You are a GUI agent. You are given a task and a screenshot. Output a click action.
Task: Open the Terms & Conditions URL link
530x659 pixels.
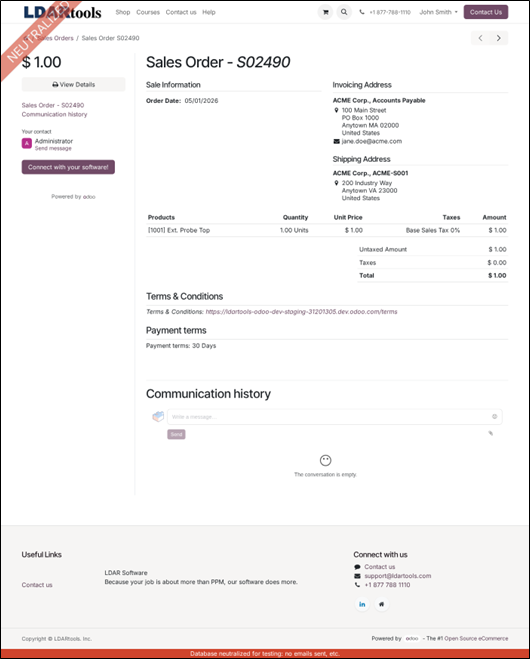coord(301,311)
